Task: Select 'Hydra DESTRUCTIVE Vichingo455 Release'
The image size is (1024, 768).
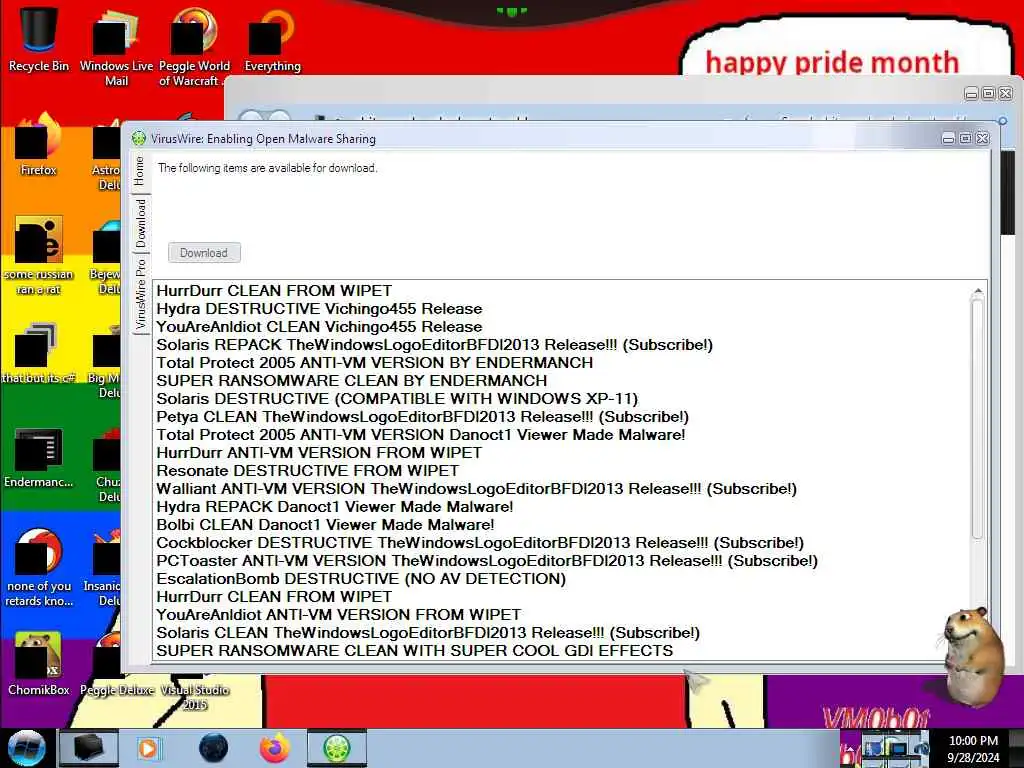Action: coord(319,309)
